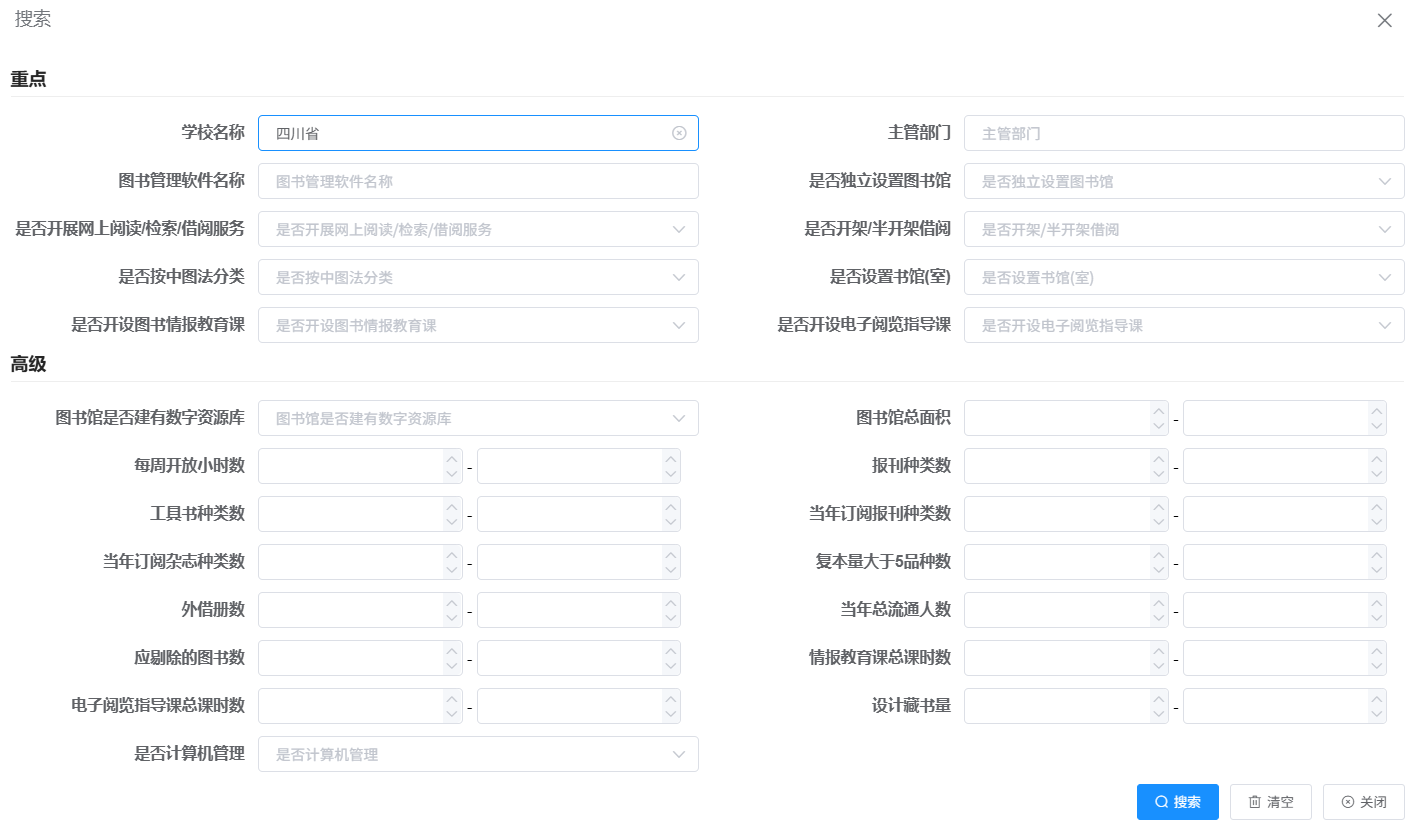Click the 关闭 button at the bottom
The height and width of the screenshot is (828, 1415).
click(x=1363, y=802)
